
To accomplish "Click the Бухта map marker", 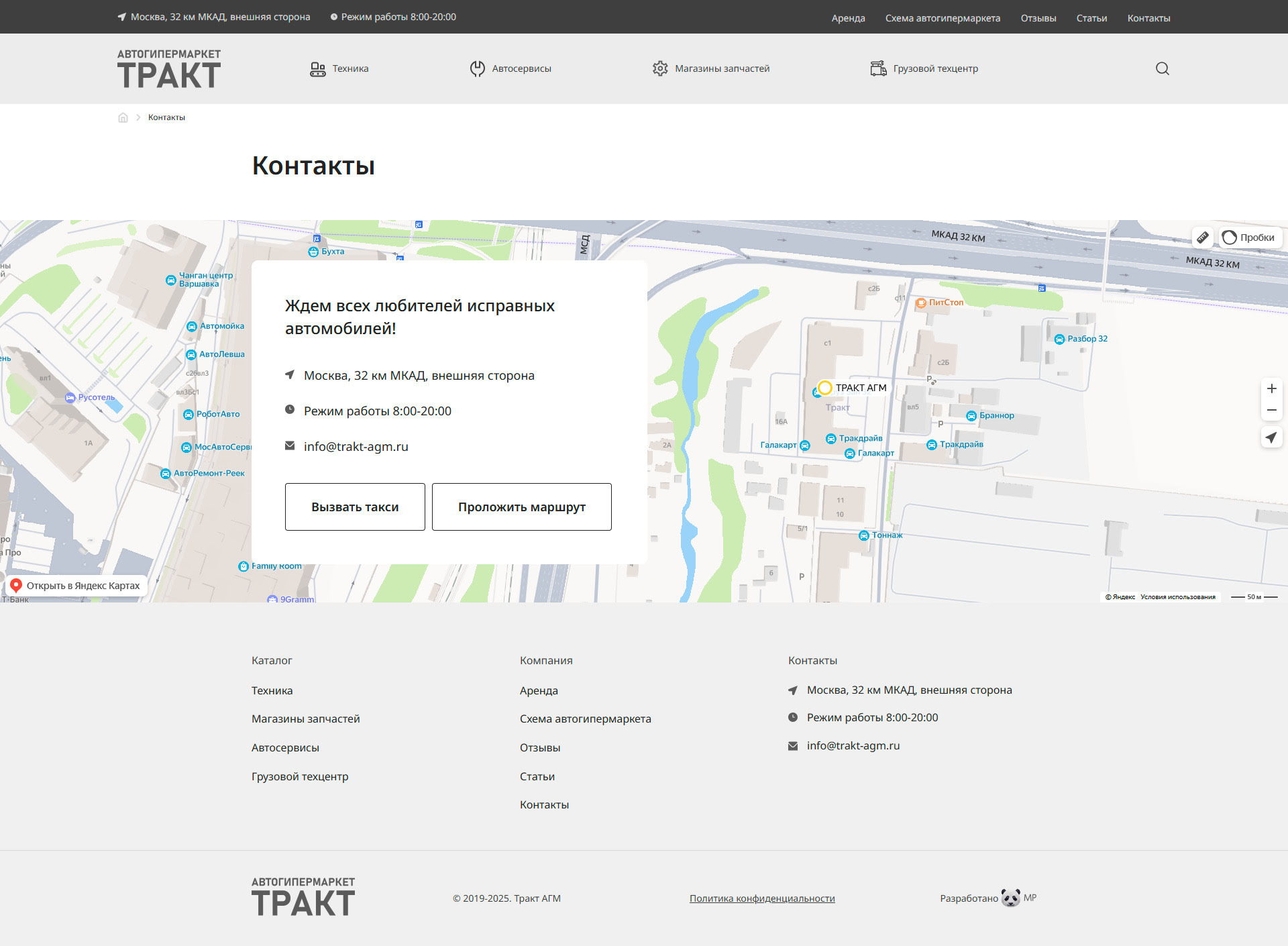I will 313,252.
